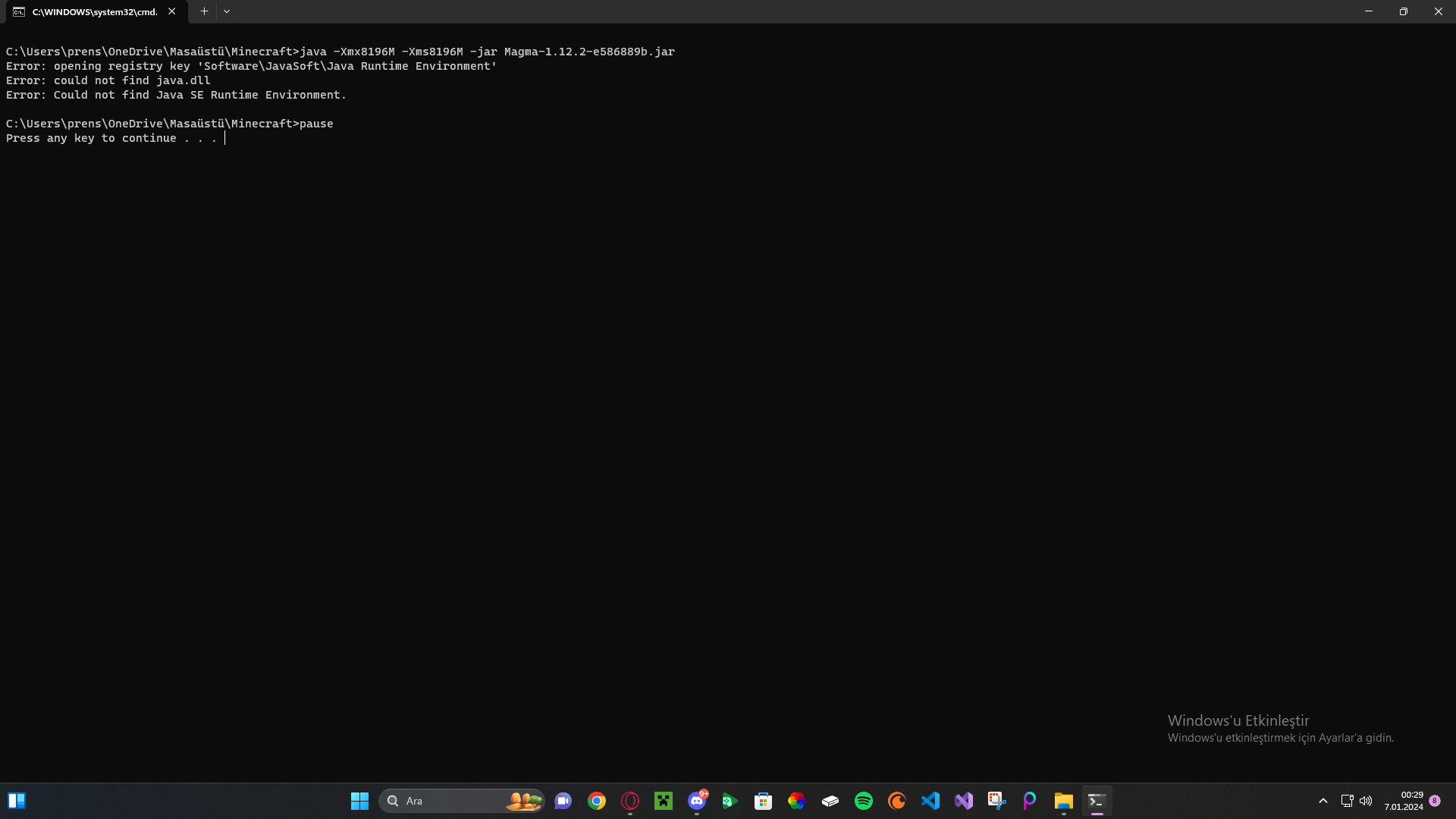Open Discord from the taskbar
Viewport: 1456px width, 819px height.
[x=697, y=801]
